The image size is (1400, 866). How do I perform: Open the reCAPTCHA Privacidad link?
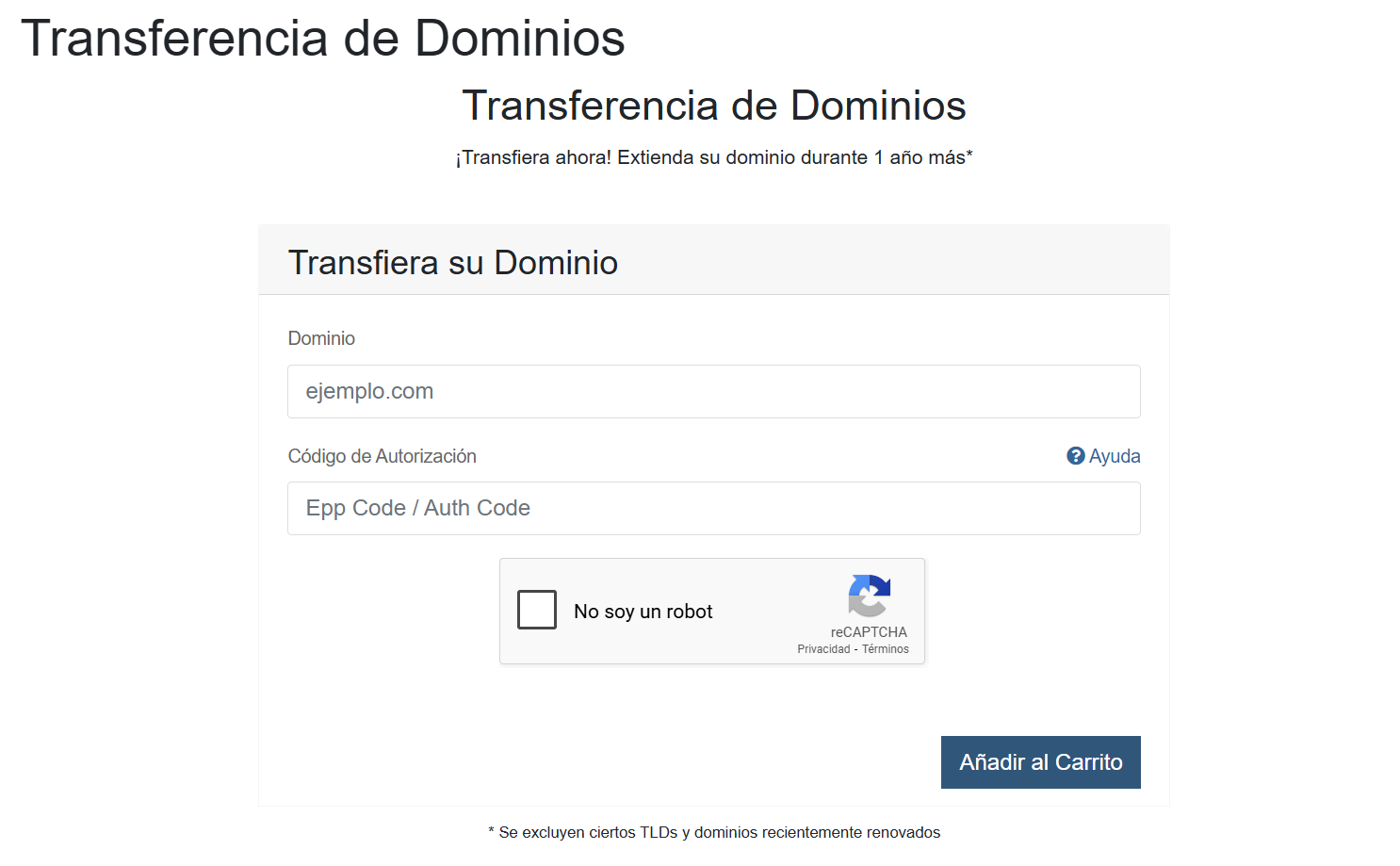click(x=823, y=649)
